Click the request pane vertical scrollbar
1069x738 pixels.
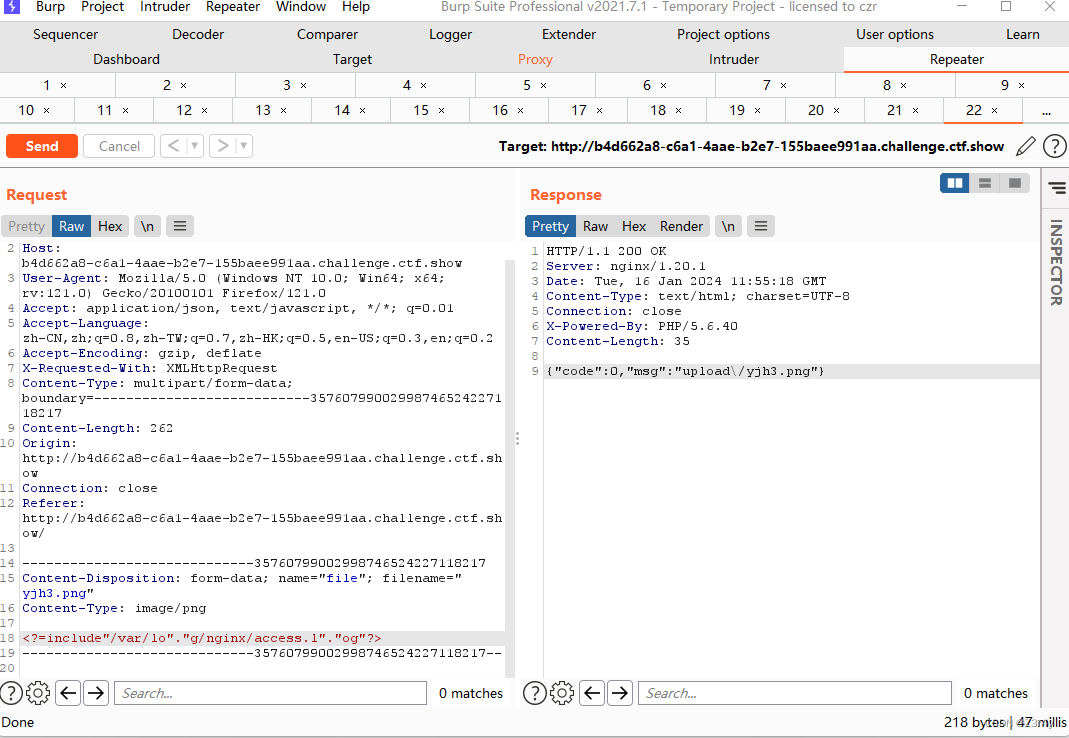click(509, 468)
